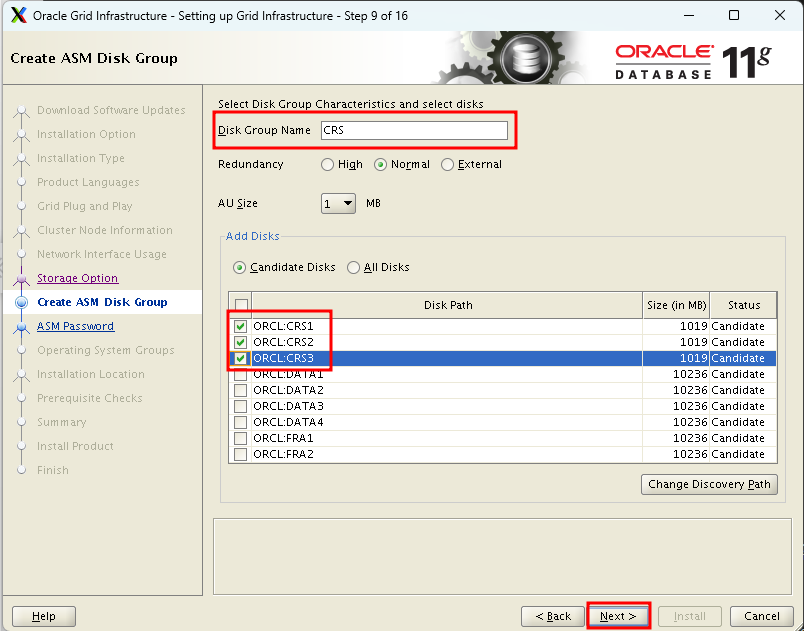Close the installer window
This screenshot has width=804, height=631.
click(x=779, y=15)
